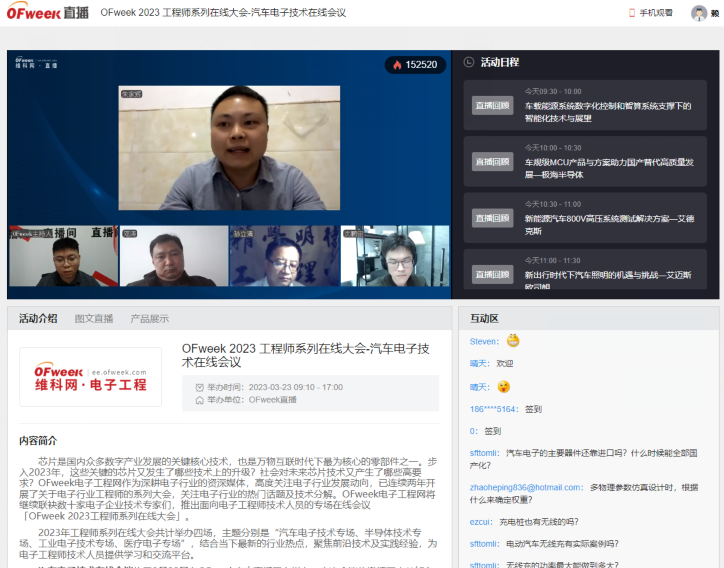Select the headphone-wearing participant video thumbnail
The image size is (724, 568).
pyautogui.click(x=395, y=256)
